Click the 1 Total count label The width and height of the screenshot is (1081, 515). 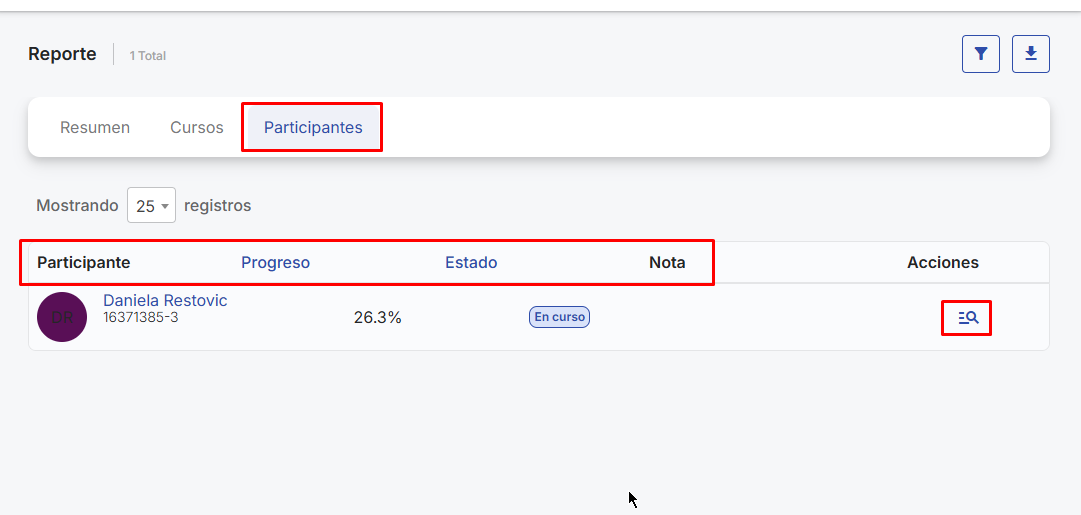pyautogui.click(x=147, y=56)
